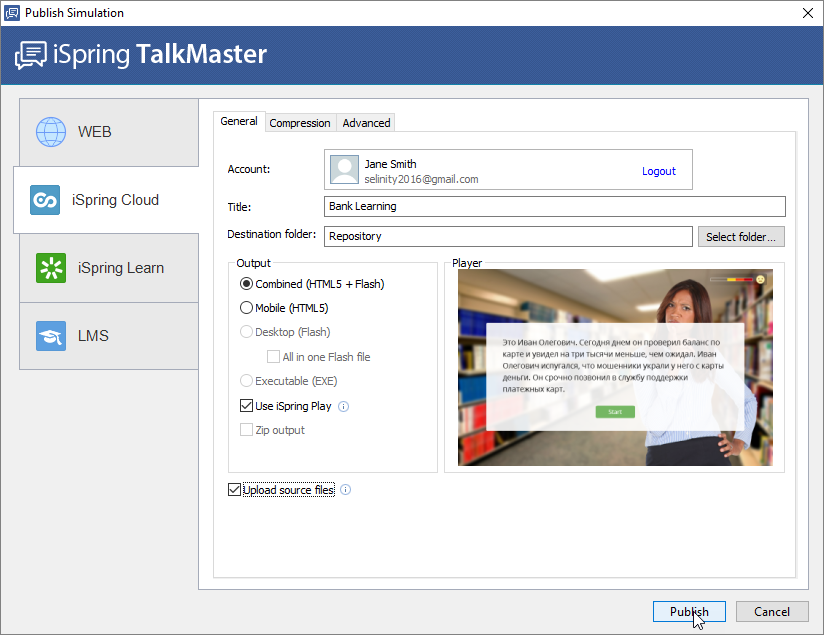Click the info icon beside Use iSpring Play
Image resolution: width=824 pixels, height=635 pixels.
345,406
